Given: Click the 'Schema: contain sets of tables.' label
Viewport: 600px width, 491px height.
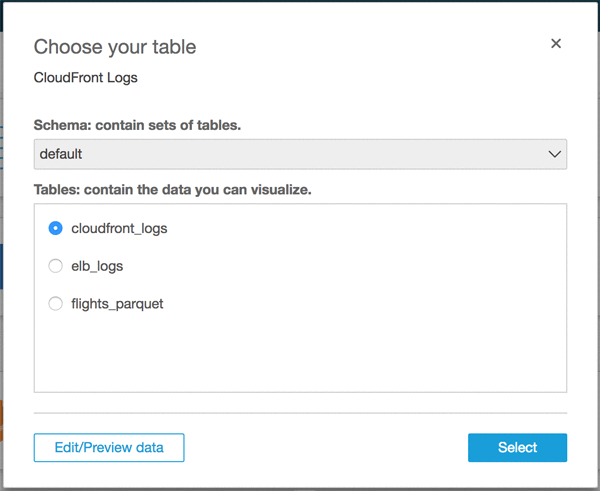Looking at the screenshot, I should pyautogui.click(x=137, y=126).
